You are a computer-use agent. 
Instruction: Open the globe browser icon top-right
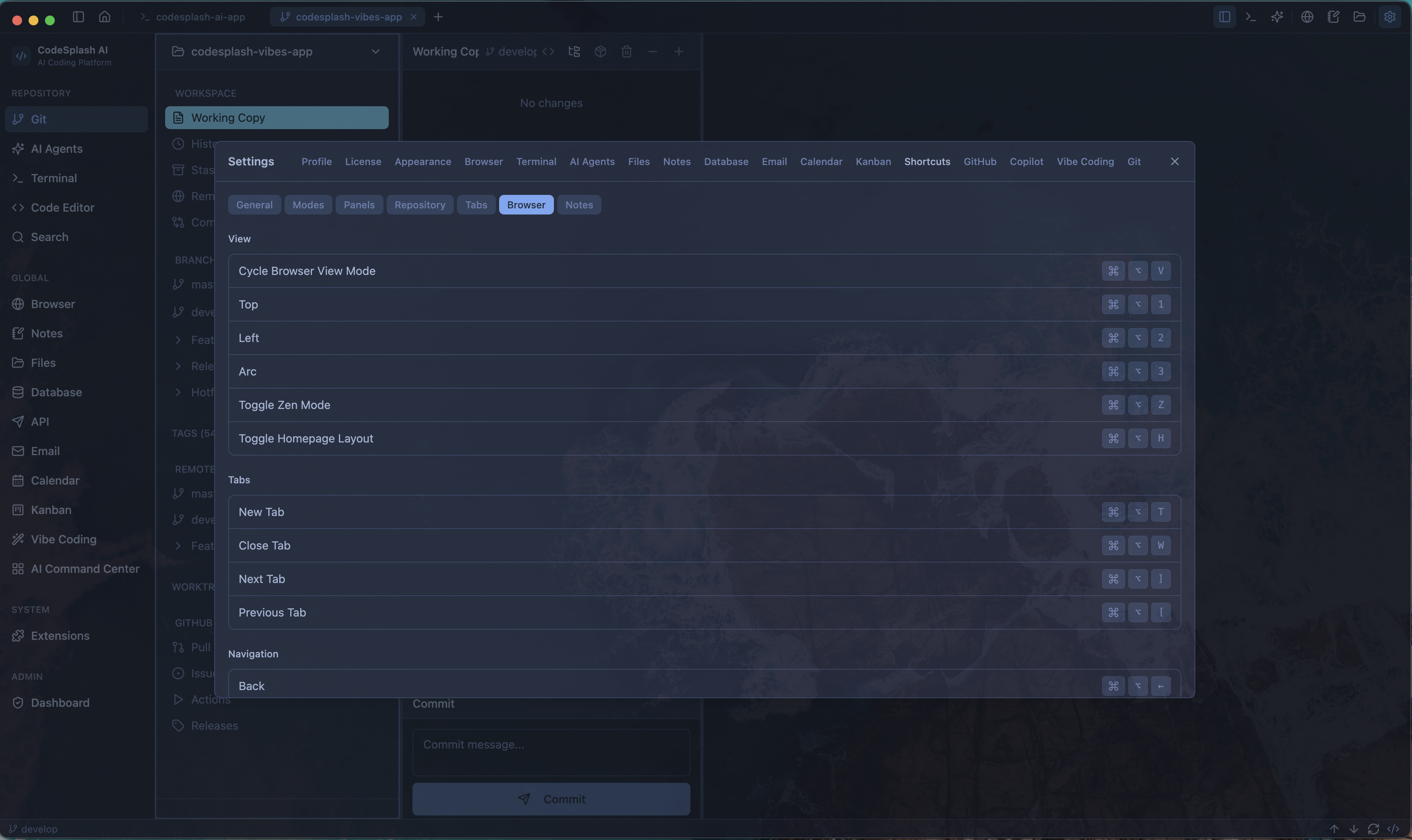click(x=1307, y=17)
